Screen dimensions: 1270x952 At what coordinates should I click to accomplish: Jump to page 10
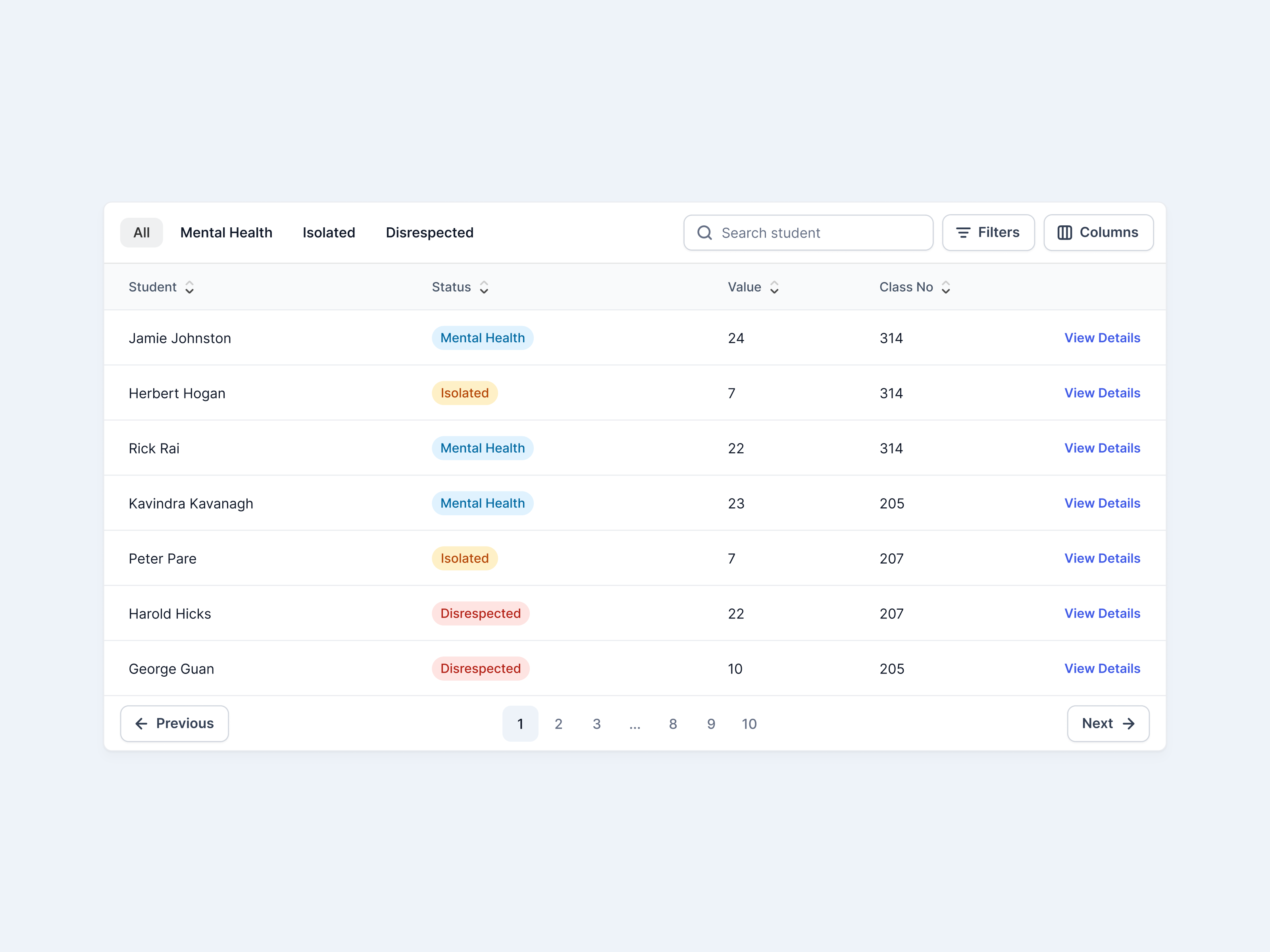tap(749, 724)
